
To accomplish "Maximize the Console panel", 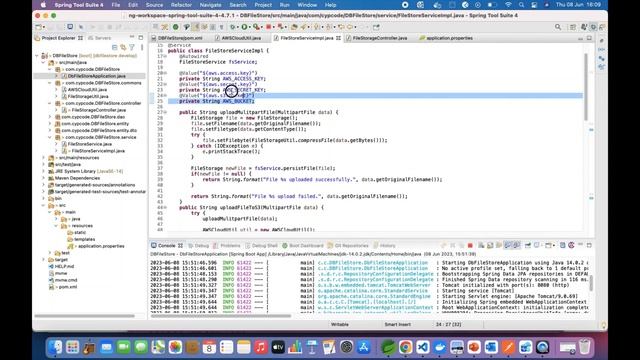I will (589, 245).
